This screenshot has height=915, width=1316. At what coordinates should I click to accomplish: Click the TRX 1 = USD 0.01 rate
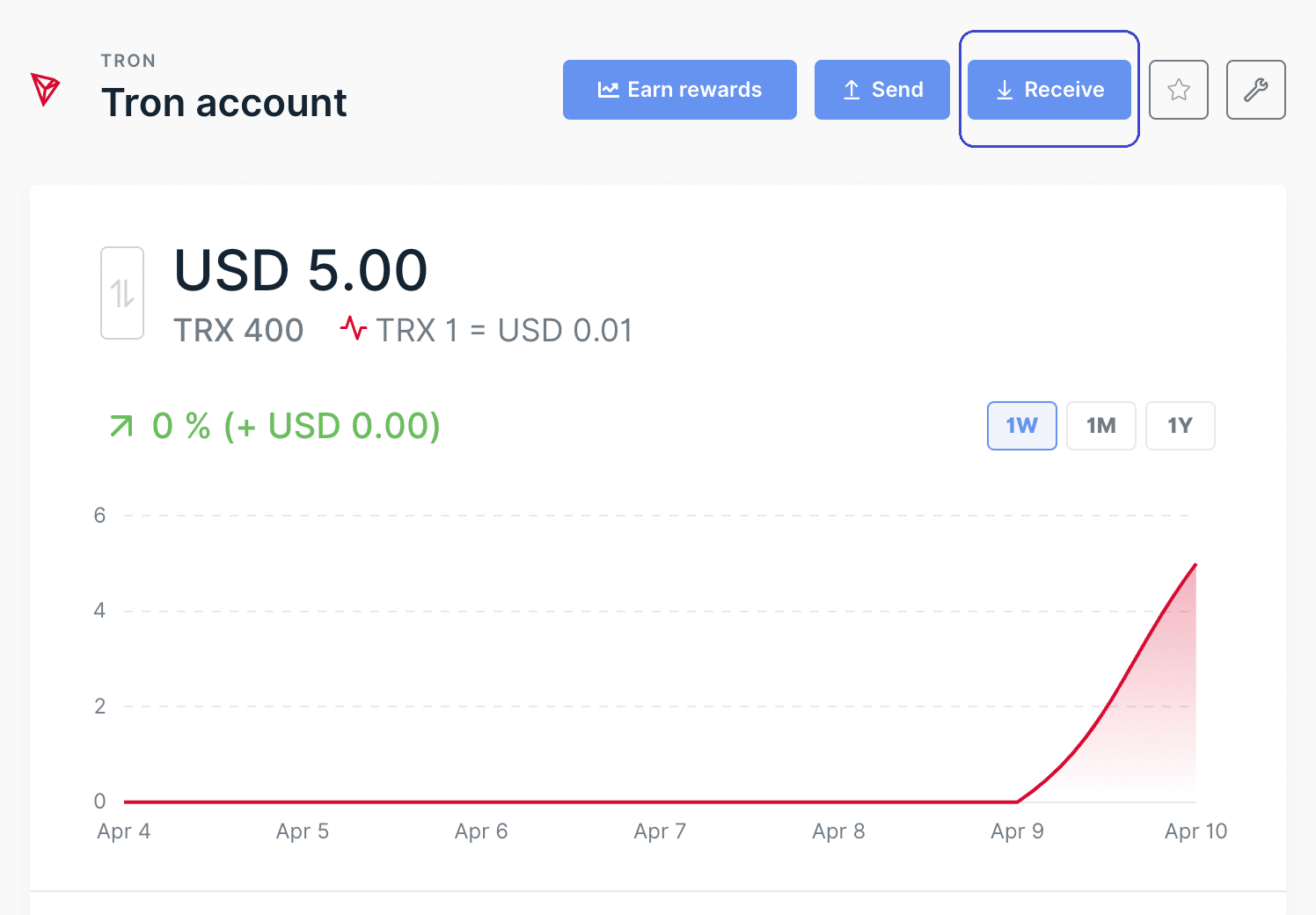coord(504,331)
